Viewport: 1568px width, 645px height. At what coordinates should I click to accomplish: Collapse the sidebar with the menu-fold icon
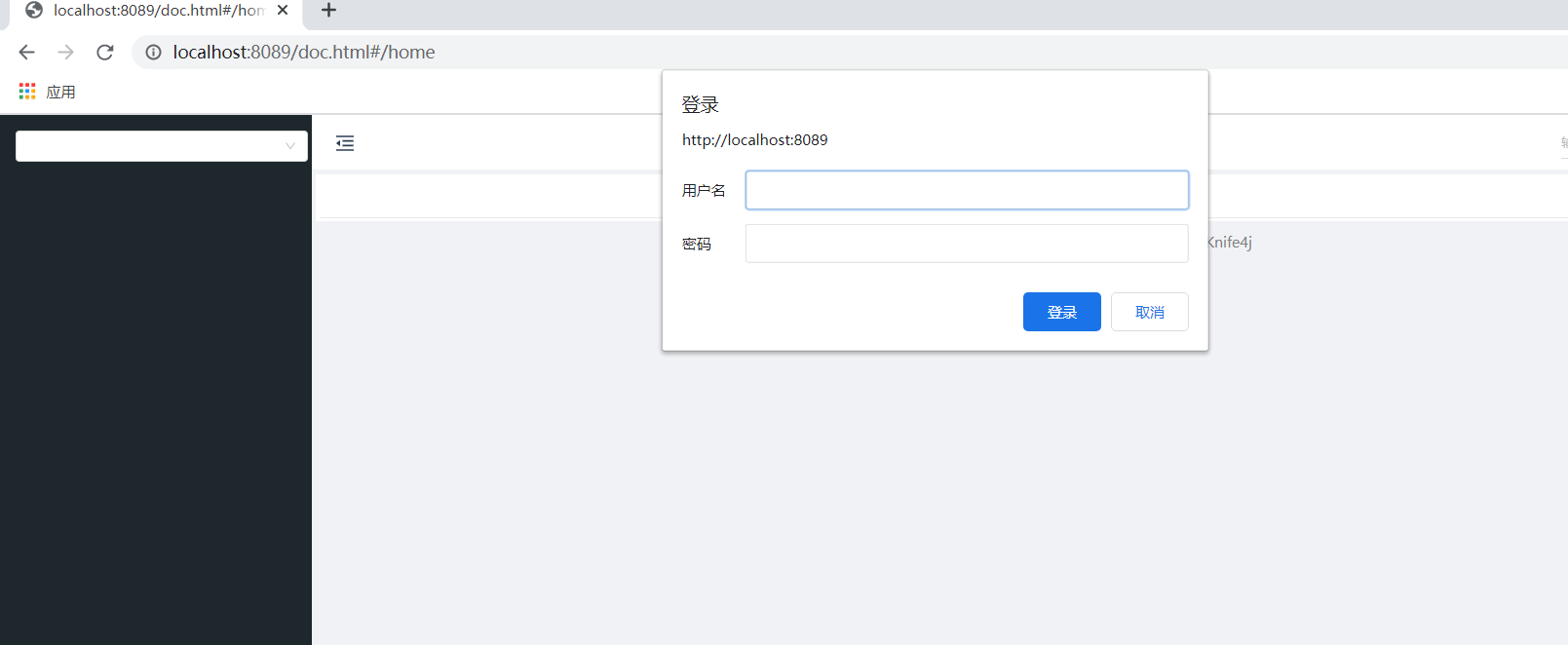coord(345,144)
